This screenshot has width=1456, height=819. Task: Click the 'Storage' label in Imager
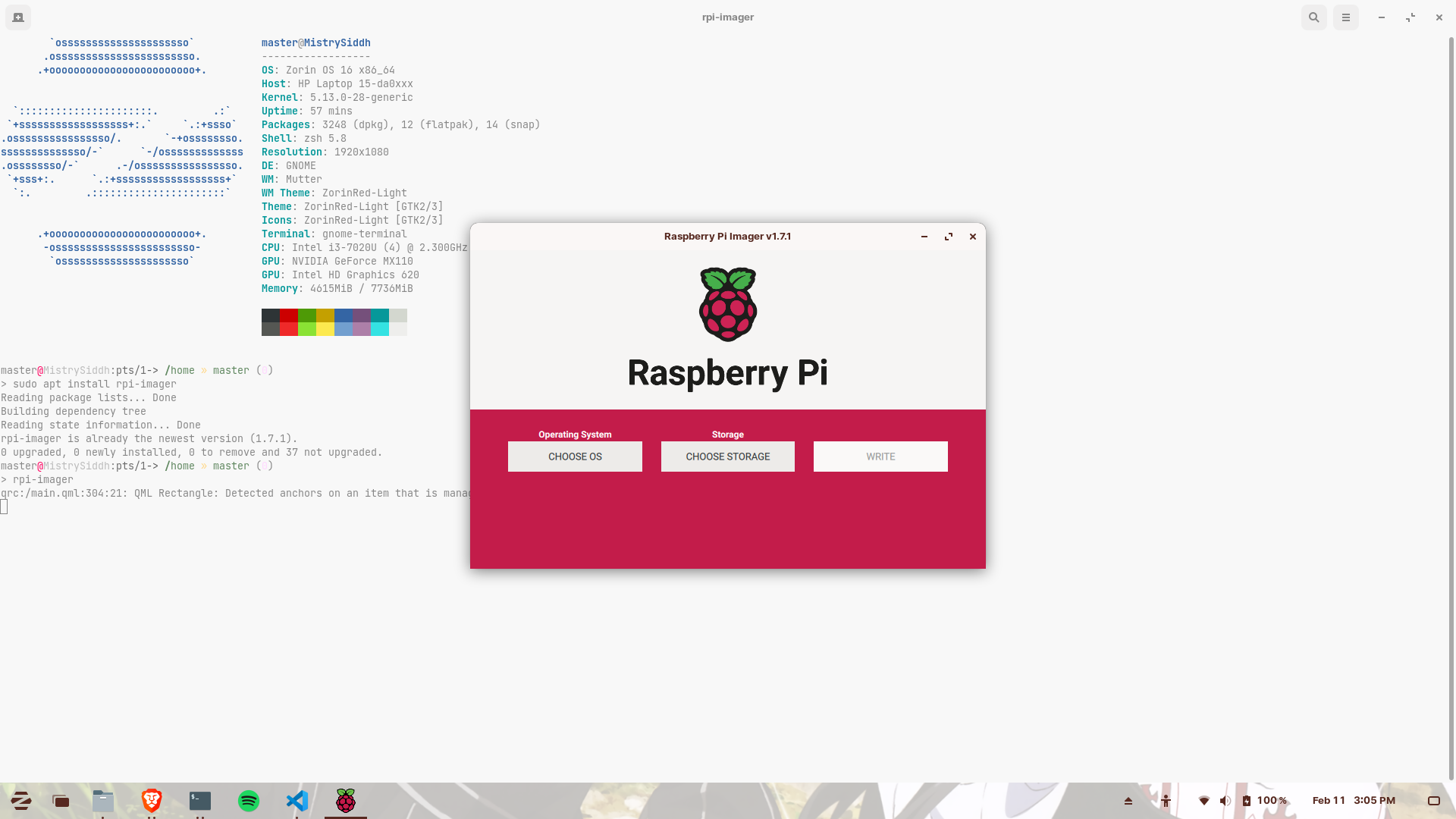(x=728, y=435)
